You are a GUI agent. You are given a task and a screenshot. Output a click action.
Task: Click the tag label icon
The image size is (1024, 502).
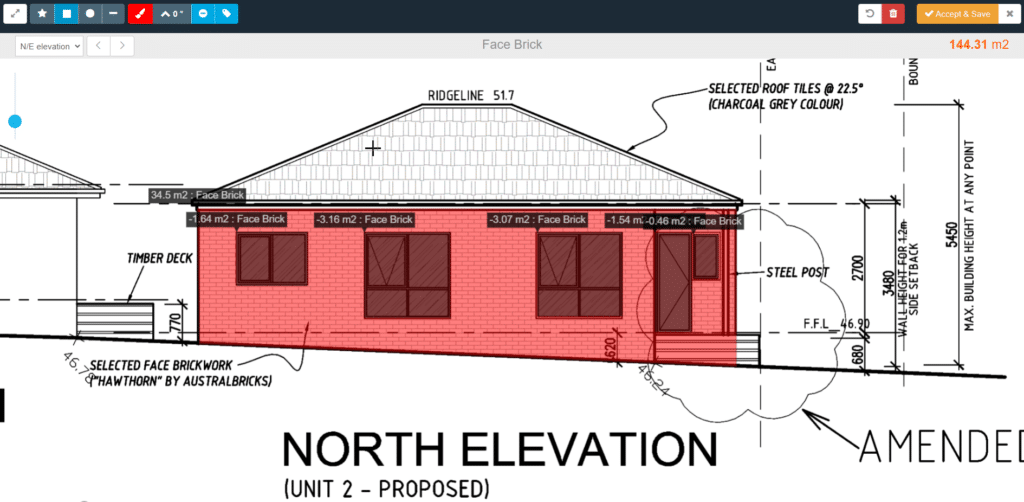tap(227, 14)
